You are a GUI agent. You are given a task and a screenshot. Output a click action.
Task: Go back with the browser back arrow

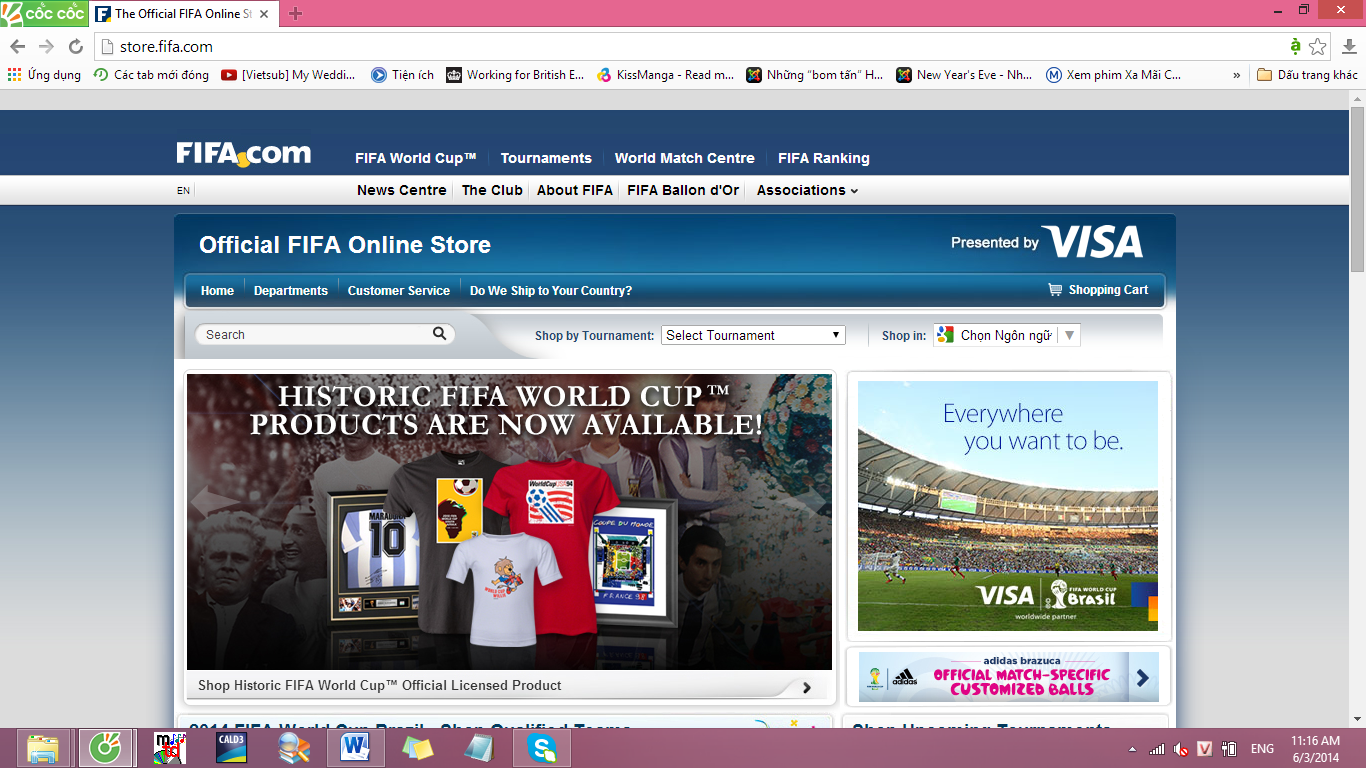[x=17, y=47]
